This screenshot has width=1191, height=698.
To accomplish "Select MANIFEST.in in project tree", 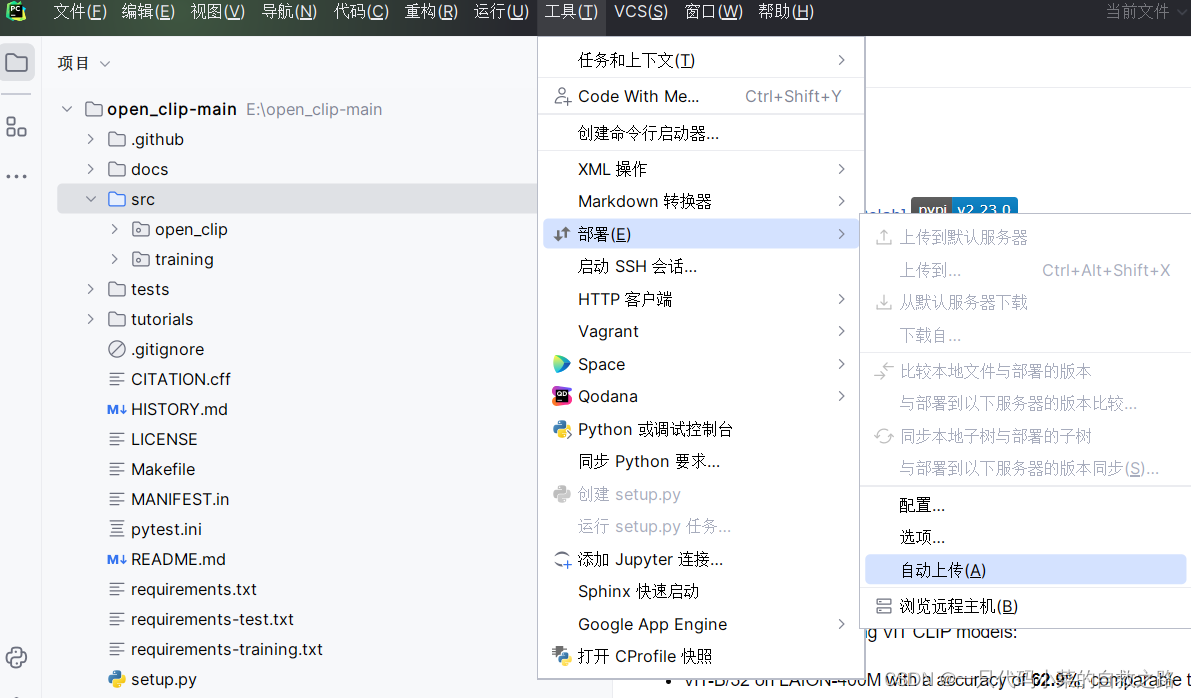I will point(180,499).
